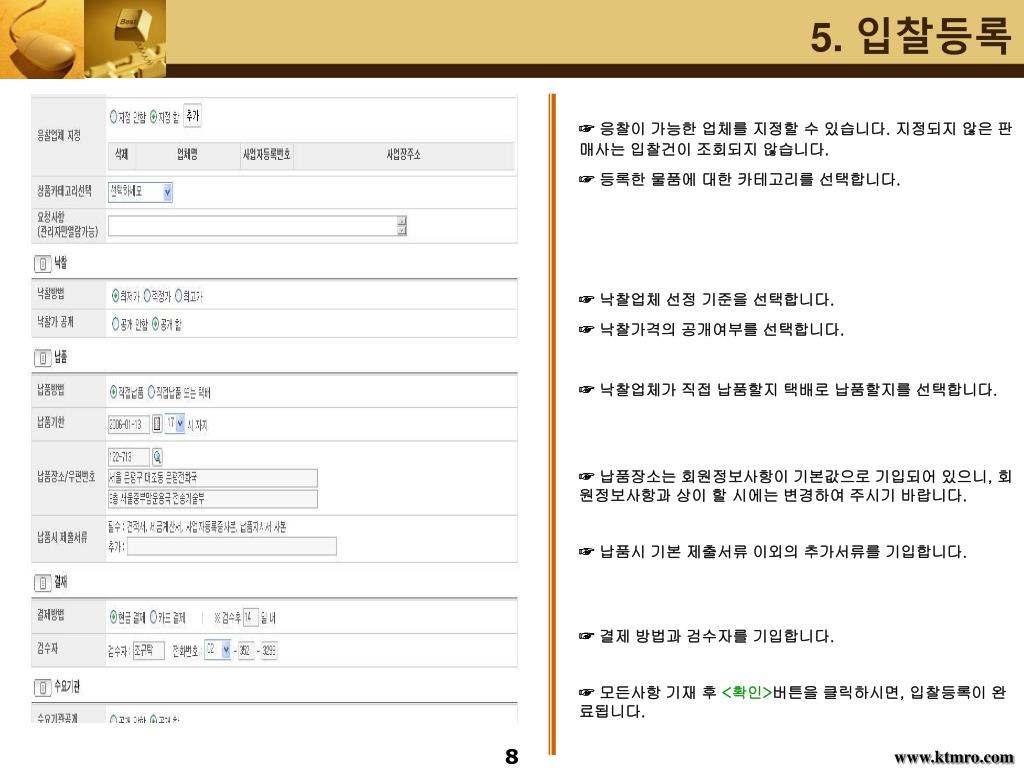
Task: Click the up arrow of the 요청사항 scrollbar
Action: (x=402, y=221)
